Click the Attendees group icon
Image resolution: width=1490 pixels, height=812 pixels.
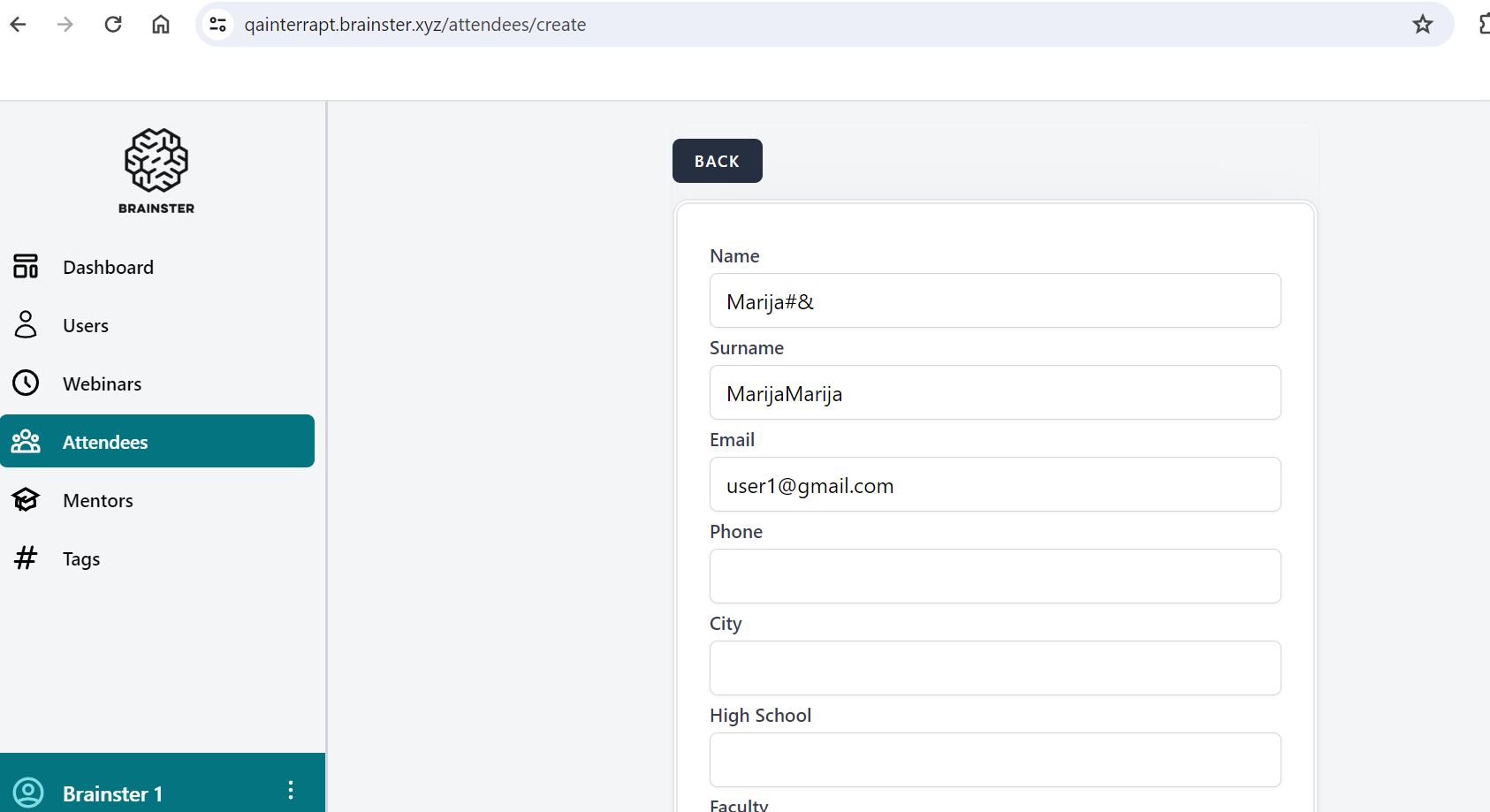(26, 441)
